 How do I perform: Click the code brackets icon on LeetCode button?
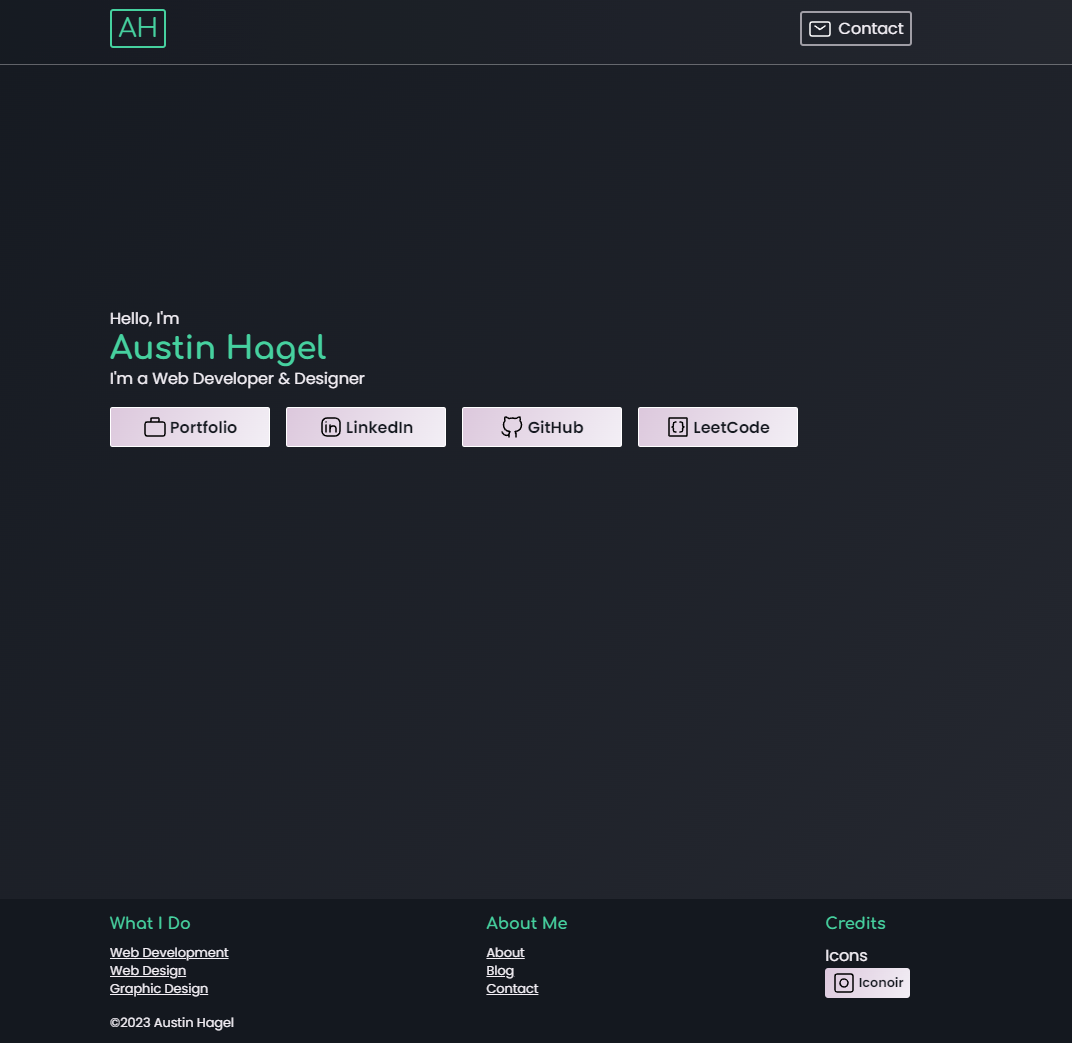[677, 426]
